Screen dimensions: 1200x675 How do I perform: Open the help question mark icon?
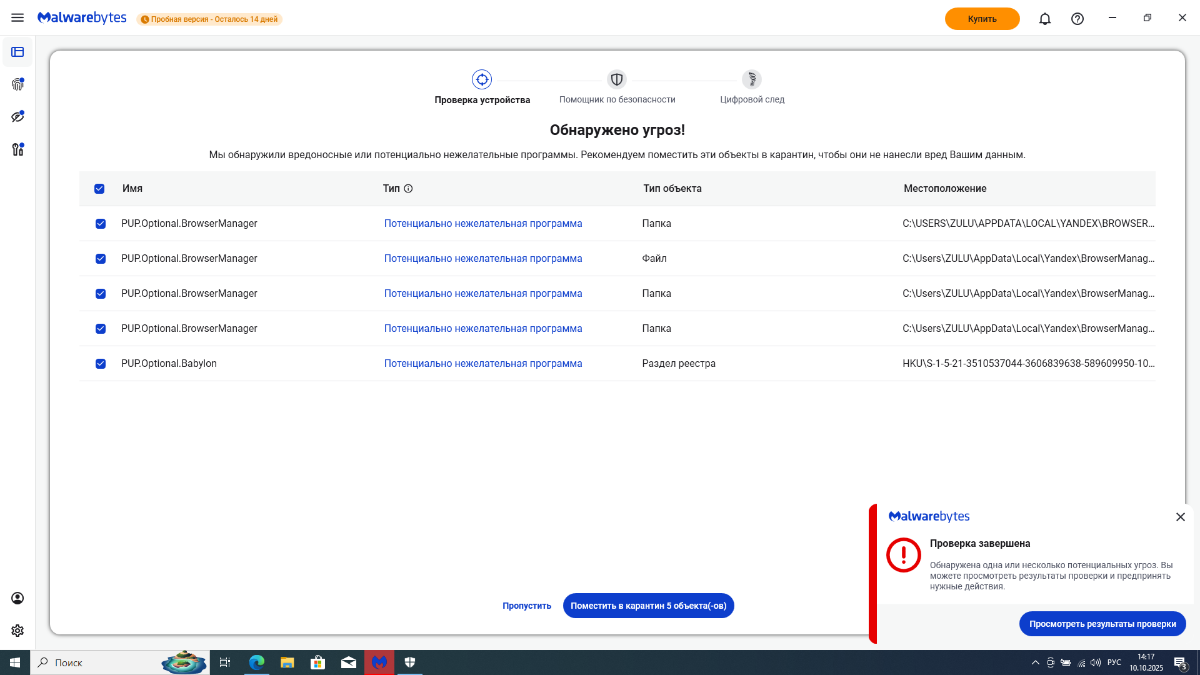pos(1077,18)
